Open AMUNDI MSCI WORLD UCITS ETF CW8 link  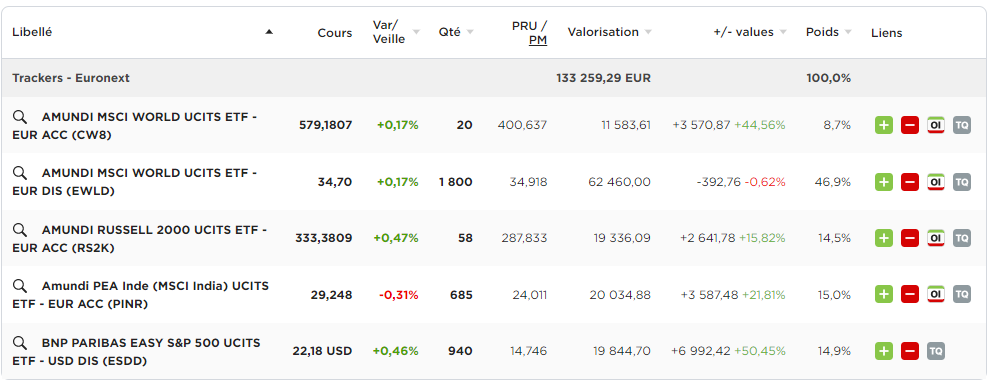(135, 126)
